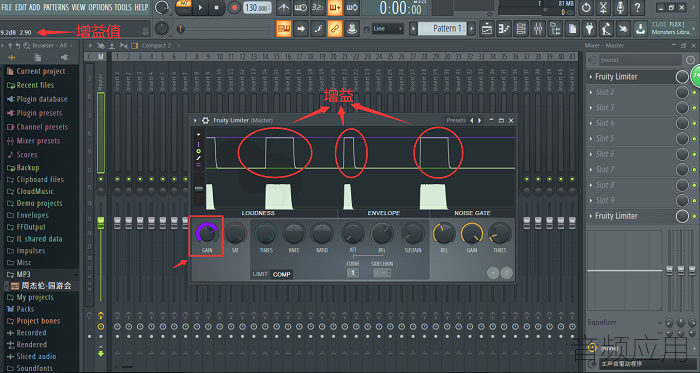Open the project info page icon
Image resolution: width=700 pixels, height=373 pixels.
[572, 29]
